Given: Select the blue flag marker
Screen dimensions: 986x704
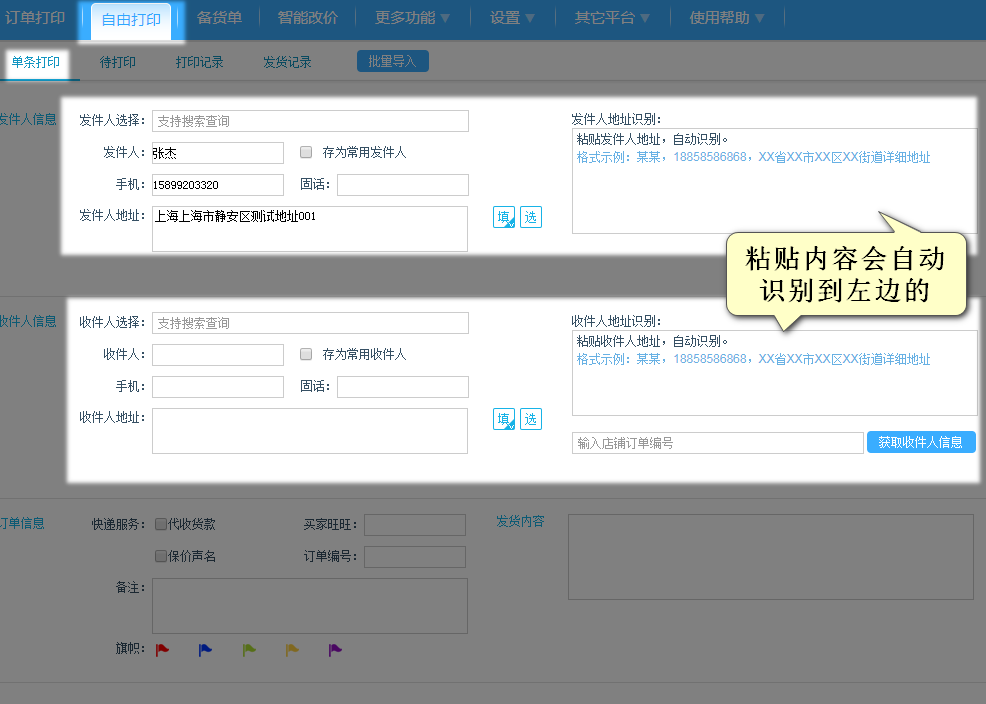Looking at the screenshot, I should [x=205, y=650].
